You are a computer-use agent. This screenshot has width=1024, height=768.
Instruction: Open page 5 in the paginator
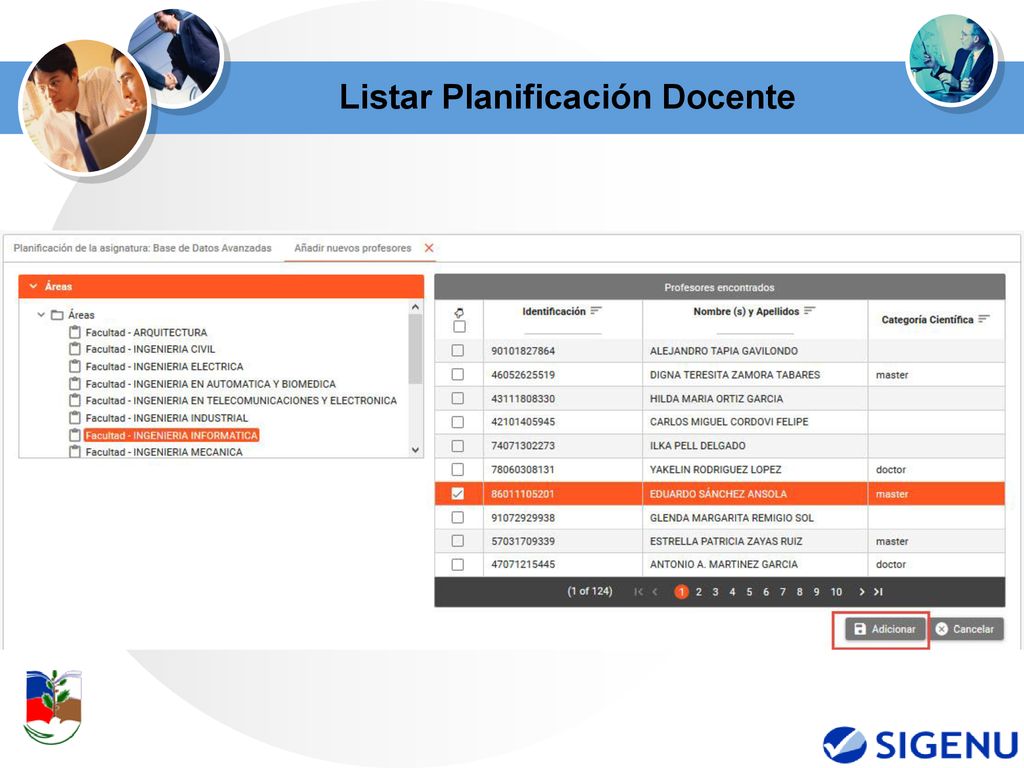tap(749, 592)
